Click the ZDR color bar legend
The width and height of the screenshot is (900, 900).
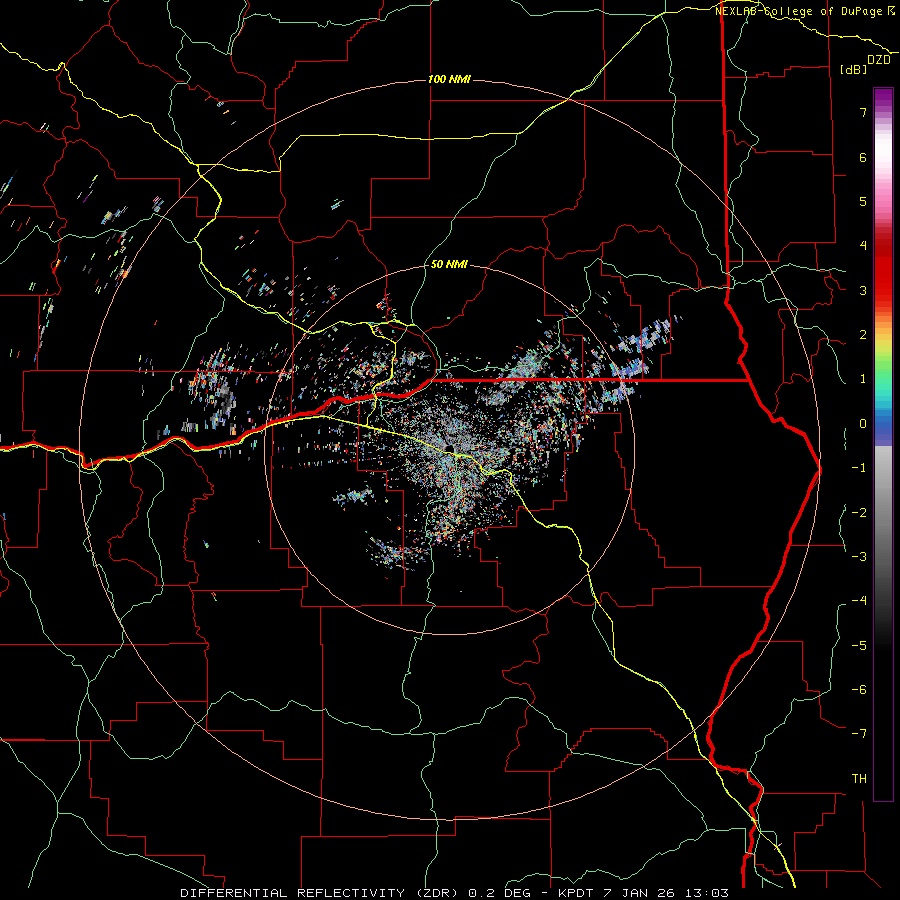(x=883, y=444)
